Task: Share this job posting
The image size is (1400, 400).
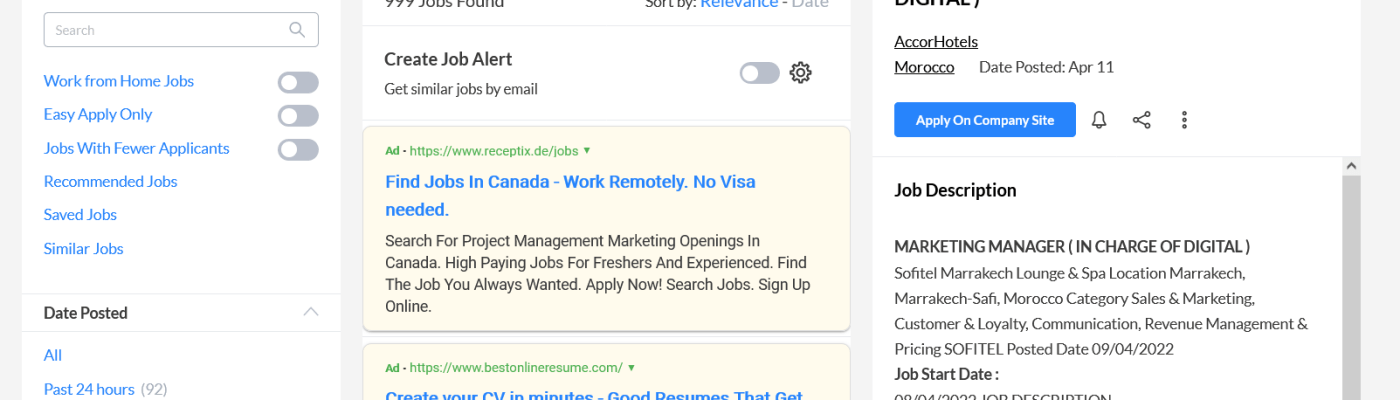Action: 1141,120
